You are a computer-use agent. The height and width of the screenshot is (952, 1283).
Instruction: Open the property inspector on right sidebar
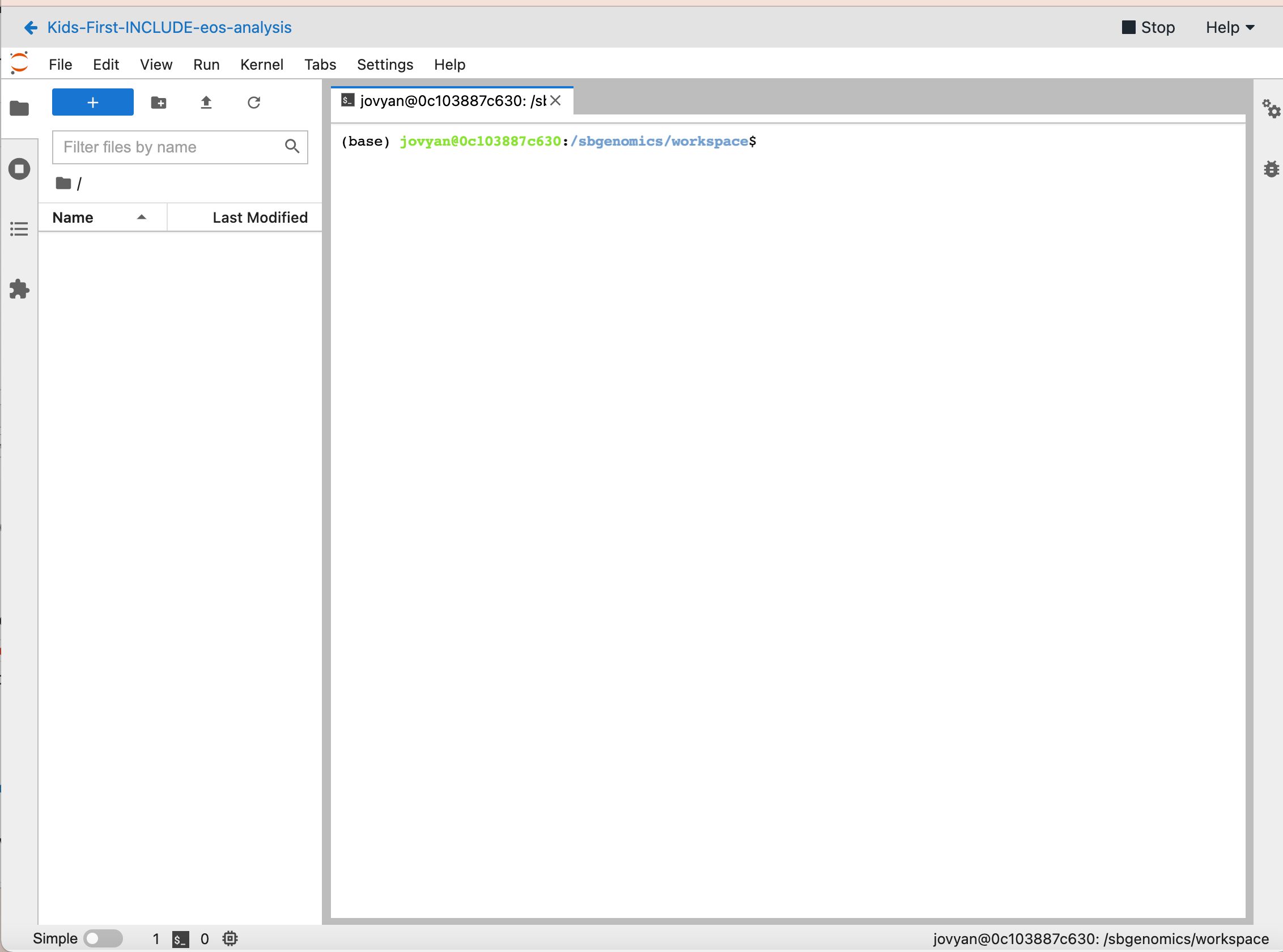tap(1272, 109)
